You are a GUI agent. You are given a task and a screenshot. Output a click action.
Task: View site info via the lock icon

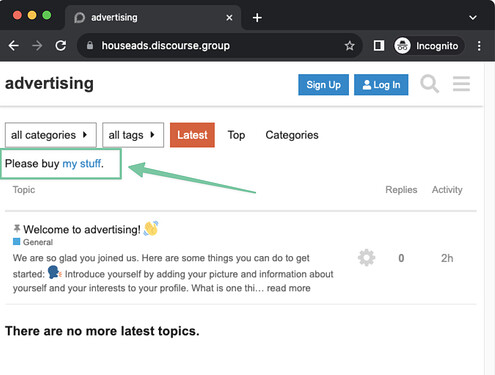pyautogui.click(x=90, y=45)
